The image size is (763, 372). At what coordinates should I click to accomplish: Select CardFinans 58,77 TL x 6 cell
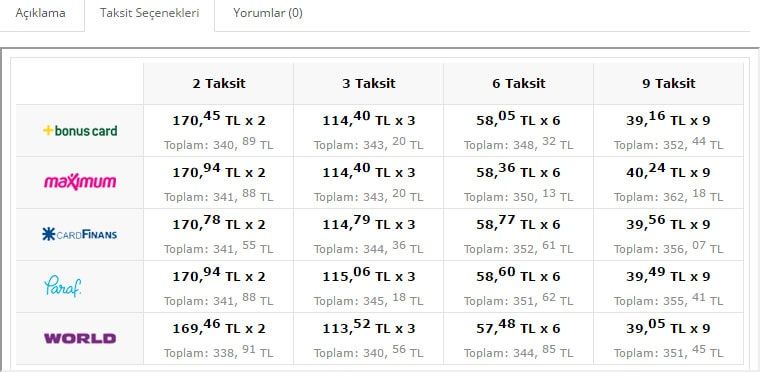(x=518, y=235)
